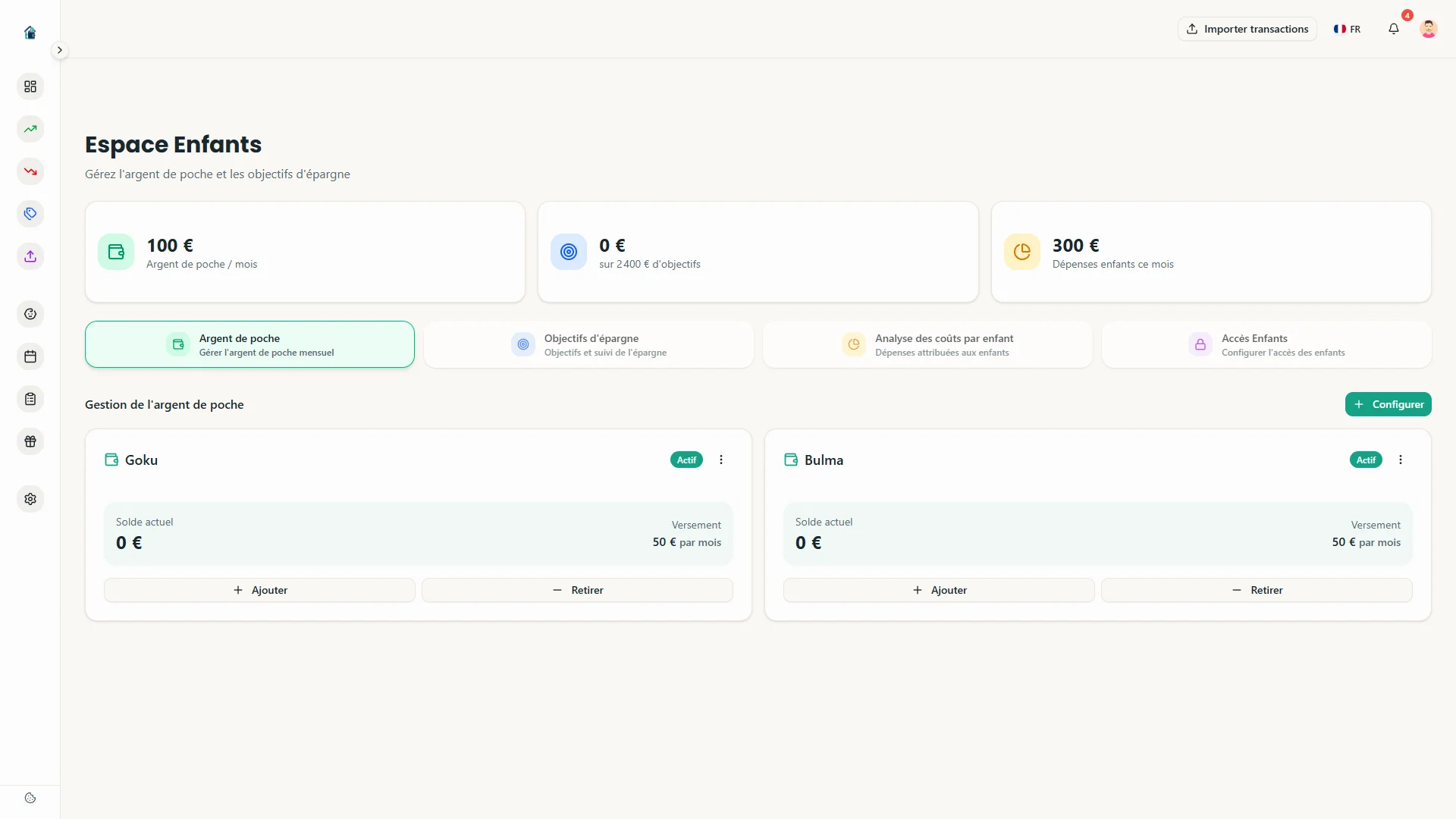This screenshot has height=819, width=1456.
Task: Open Goku's three-dot options menu
Action: coord(721,460)
